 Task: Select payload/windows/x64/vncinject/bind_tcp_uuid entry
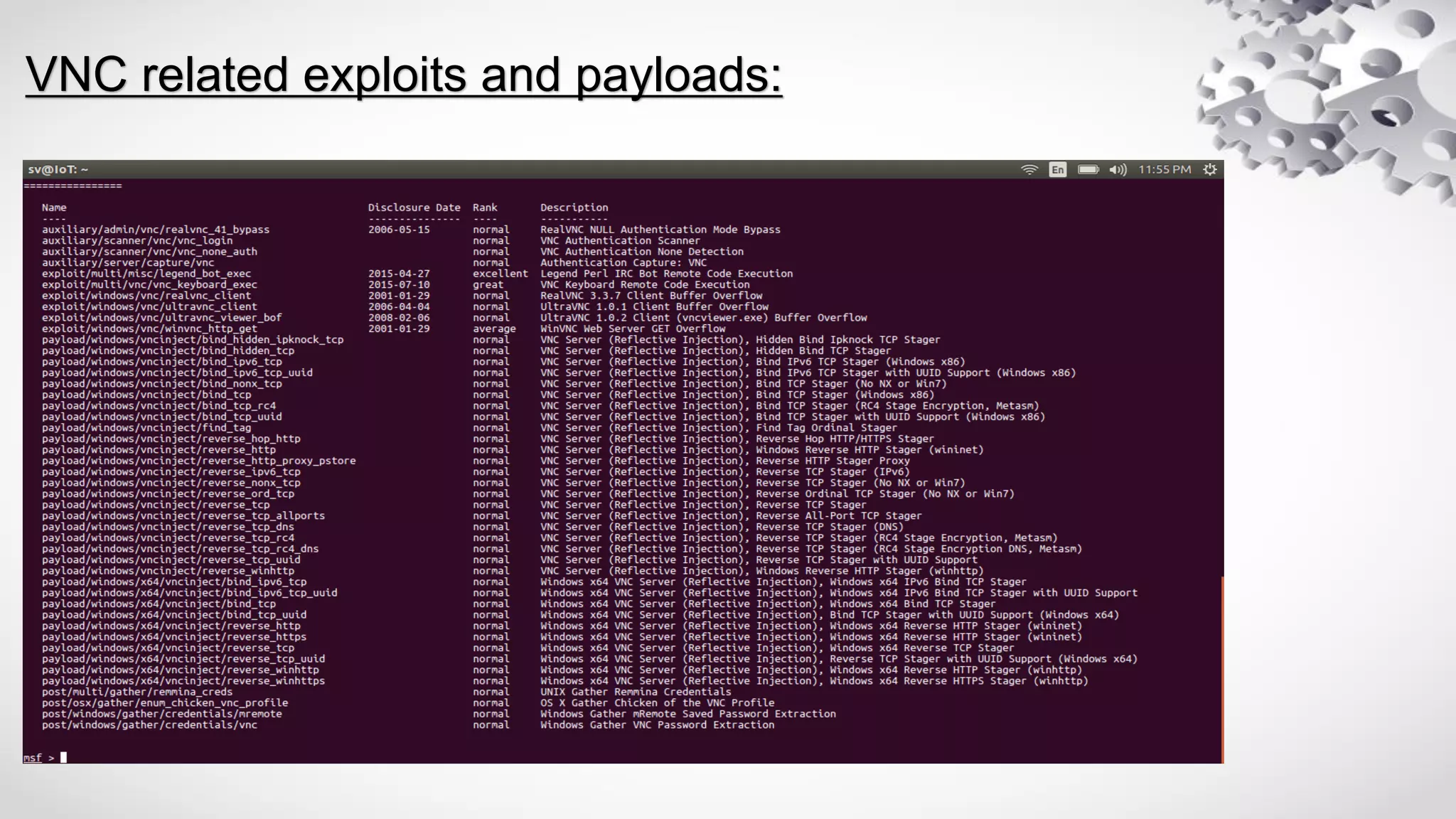click(x=174, y=615)
